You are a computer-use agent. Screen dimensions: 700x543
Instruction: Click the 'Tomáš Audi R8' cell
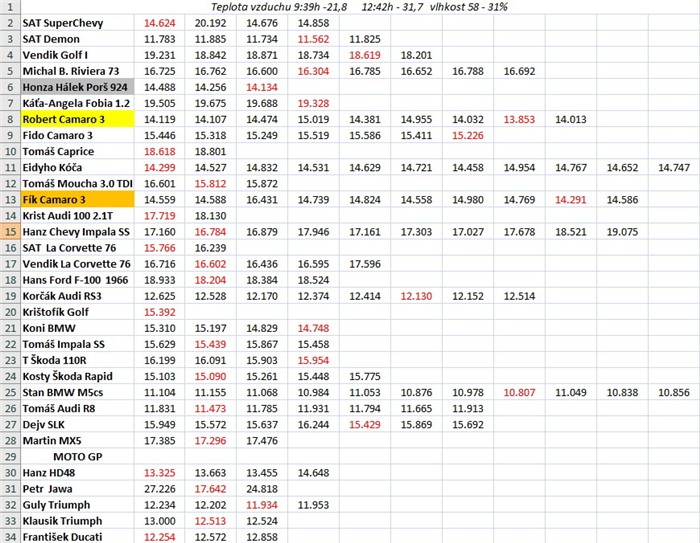pos(77,409)
